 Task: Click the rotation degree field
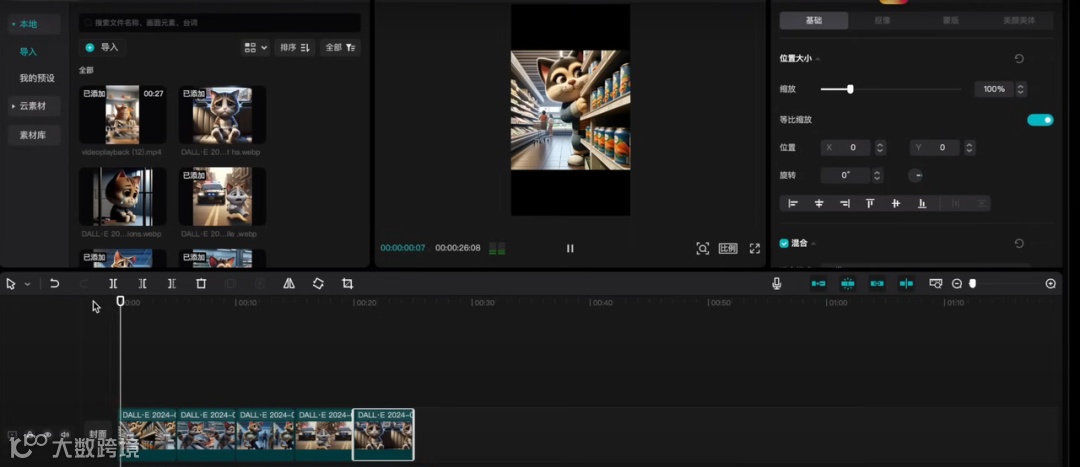pyautogui.click(x=846, y=176)
